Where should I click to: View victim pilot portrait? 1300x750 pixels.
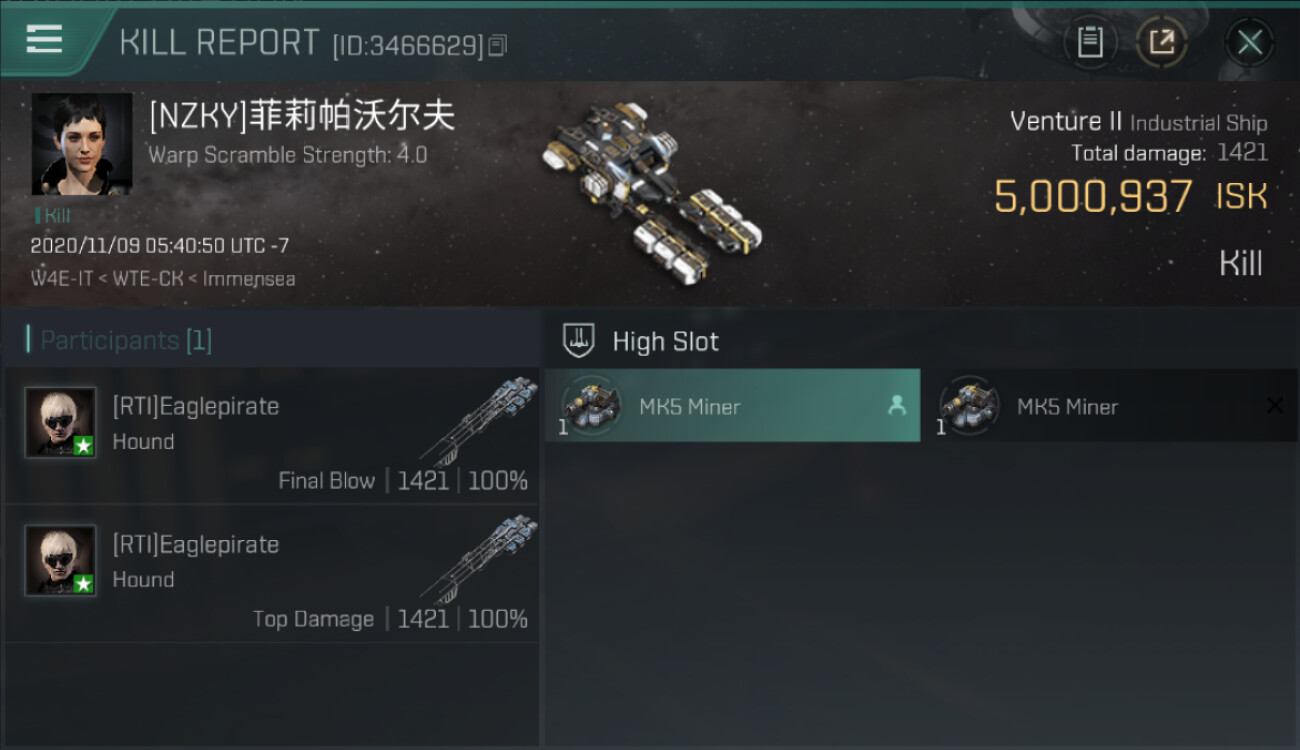pos(82,144)
